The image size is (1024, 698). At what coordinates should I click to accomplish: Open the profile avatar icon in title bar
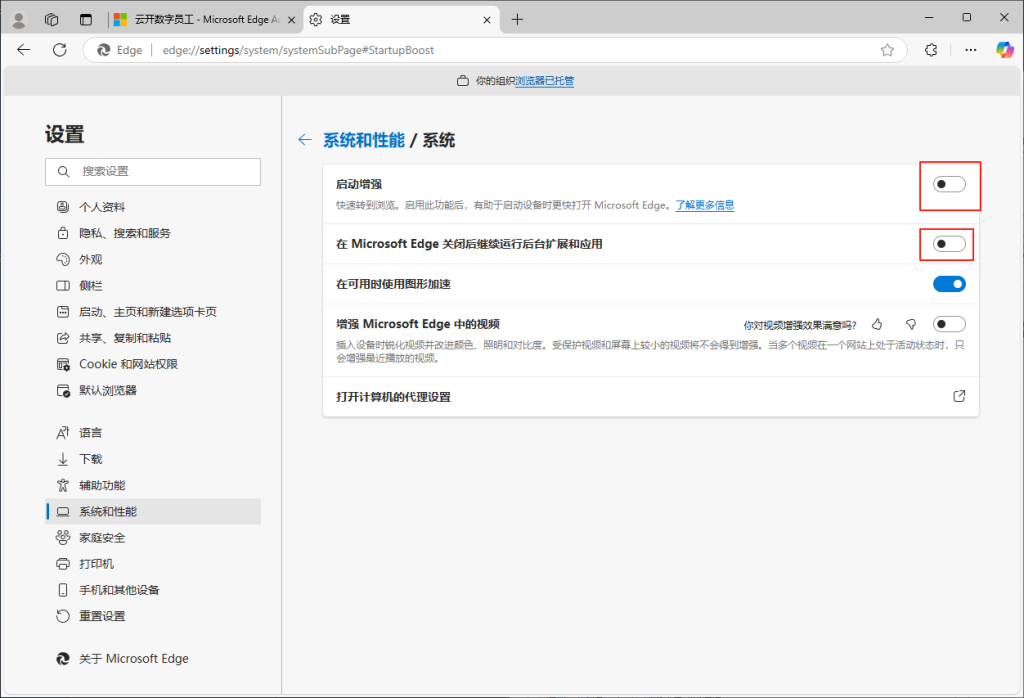(x=19, y=20)
